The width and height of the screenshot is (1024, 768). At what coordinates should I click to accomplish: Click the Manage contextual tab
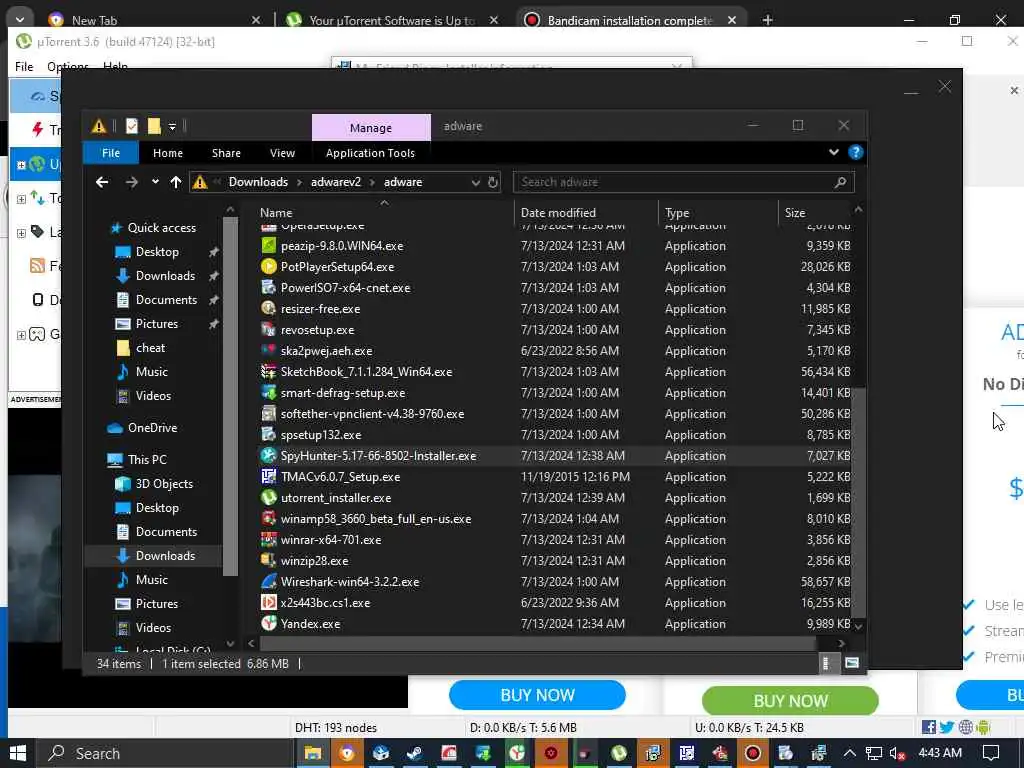pos(371,127)
